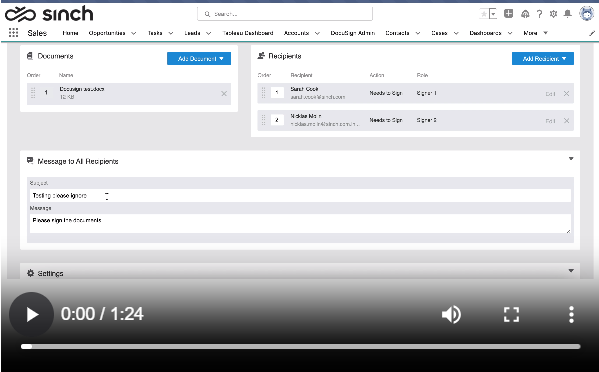Edit the first recipient, Signer 1
Image resolution: width=599 pixels, height=372 pixels.
click(x=550, y=94)
